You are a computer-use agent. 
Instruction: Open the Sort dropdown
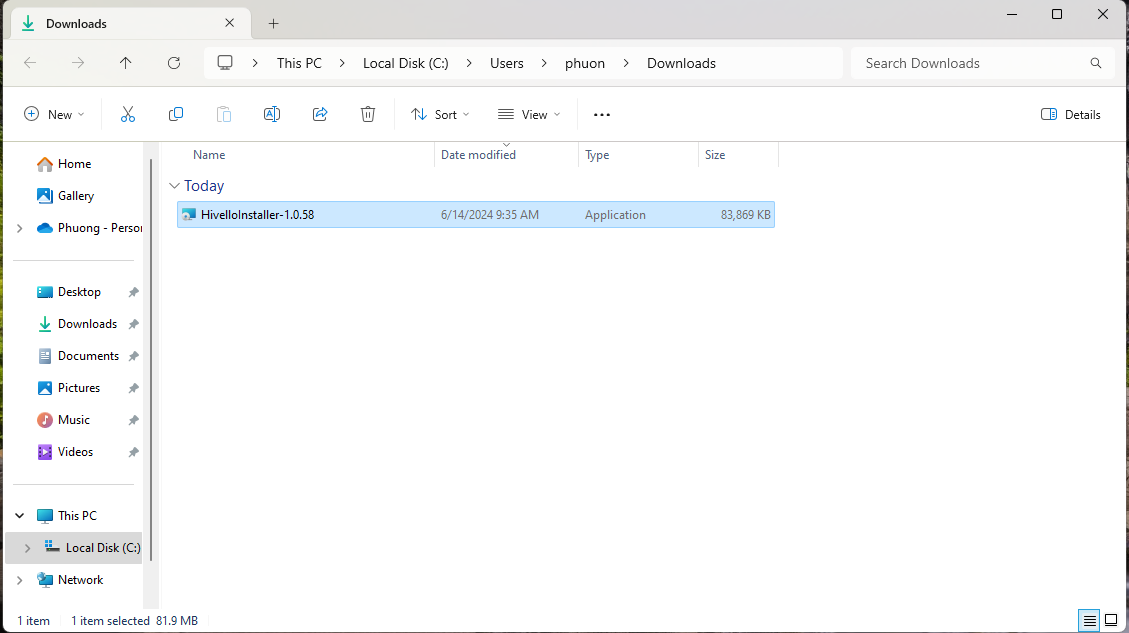440,115
